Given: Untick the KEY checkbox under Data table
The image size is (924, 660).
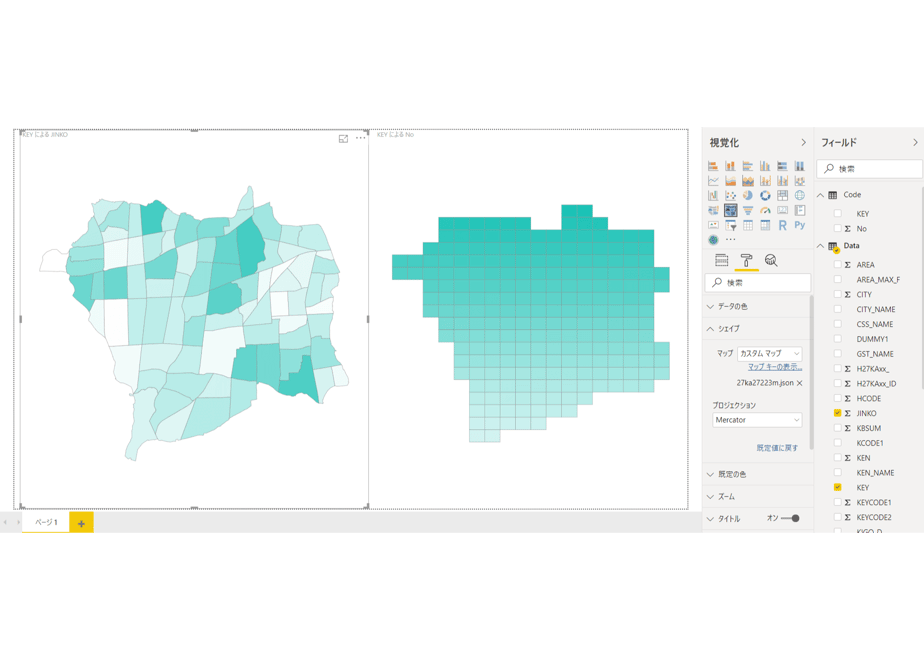Looking at the screenshot, I should 837,487.
